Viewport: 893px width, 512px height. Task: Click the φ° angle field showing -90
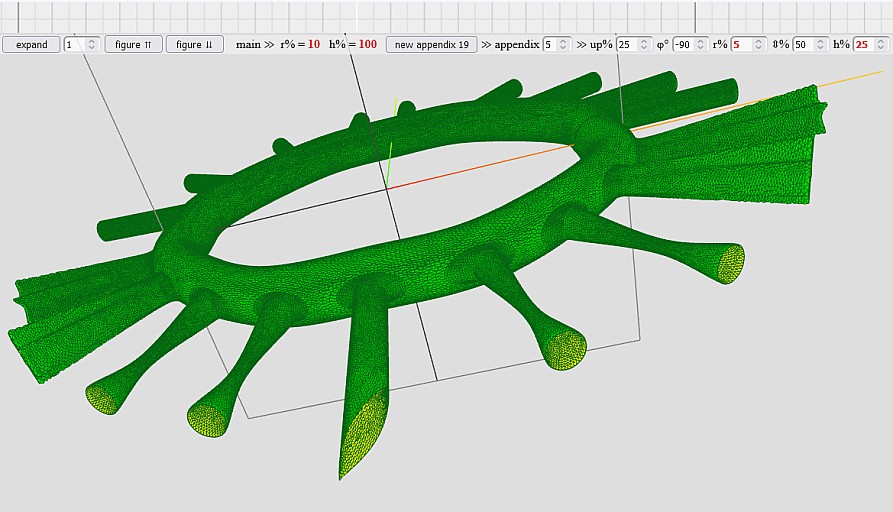click(684, 45)
